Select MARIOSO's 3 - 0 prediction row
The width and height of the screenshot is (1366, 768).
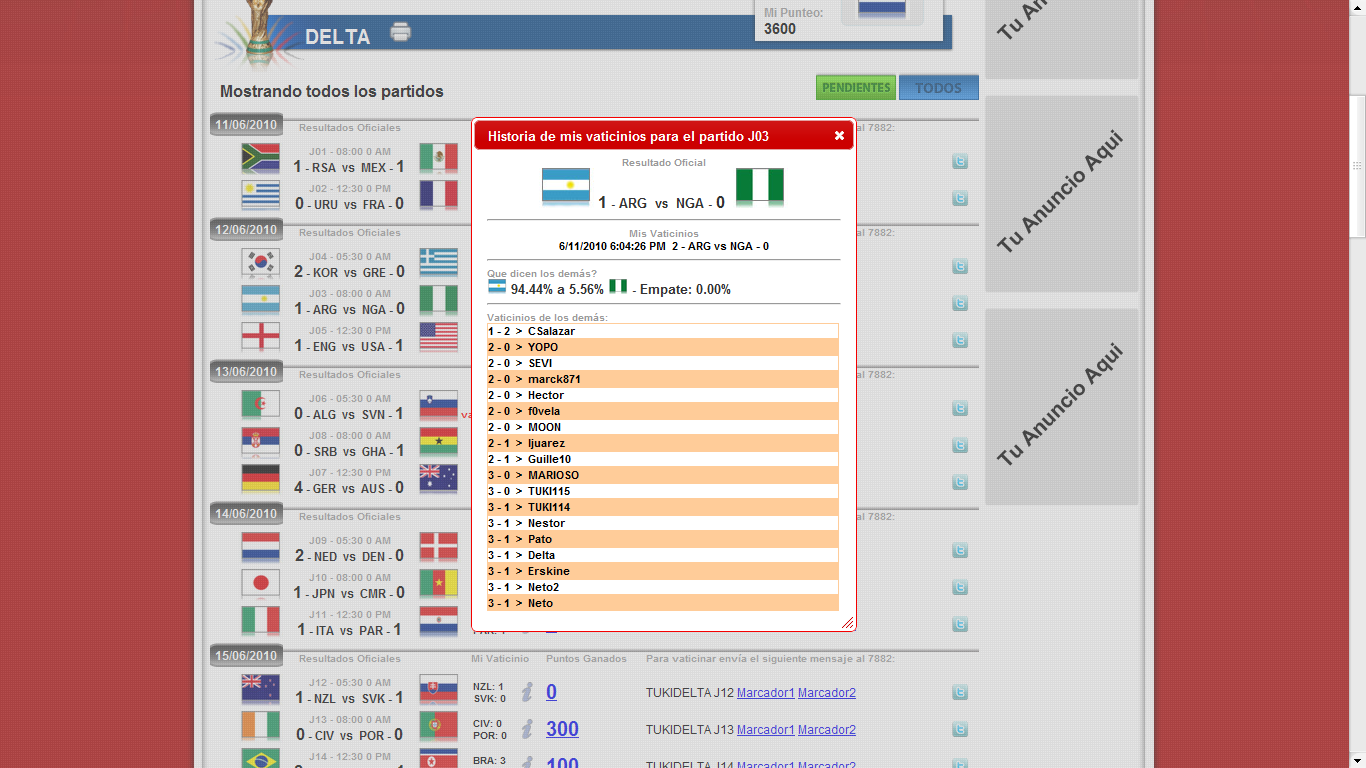[663, 475]
